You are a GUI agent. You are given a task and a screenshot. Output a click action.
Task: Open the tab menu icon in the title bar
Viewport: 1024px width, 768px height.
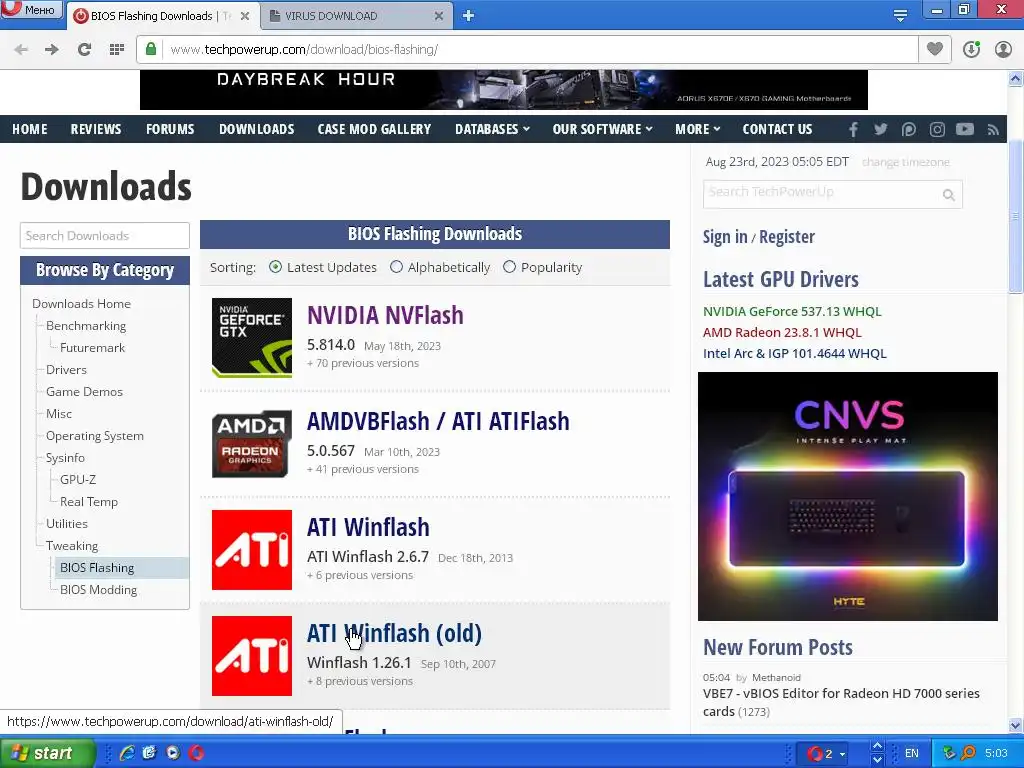[900, 15]
